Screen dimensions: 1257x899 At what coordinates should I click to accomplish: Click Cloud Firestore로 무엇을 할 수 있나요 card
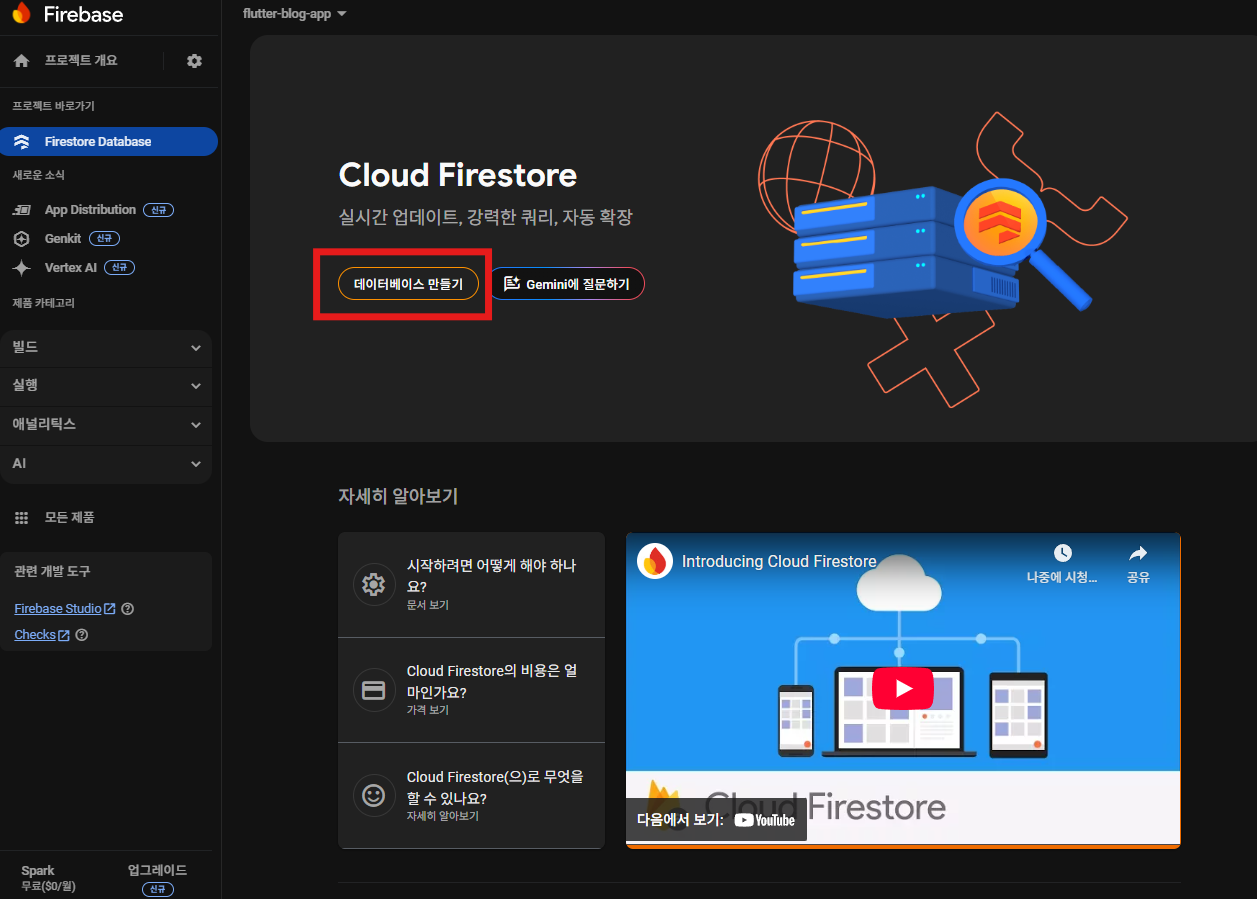click(471, 796)
